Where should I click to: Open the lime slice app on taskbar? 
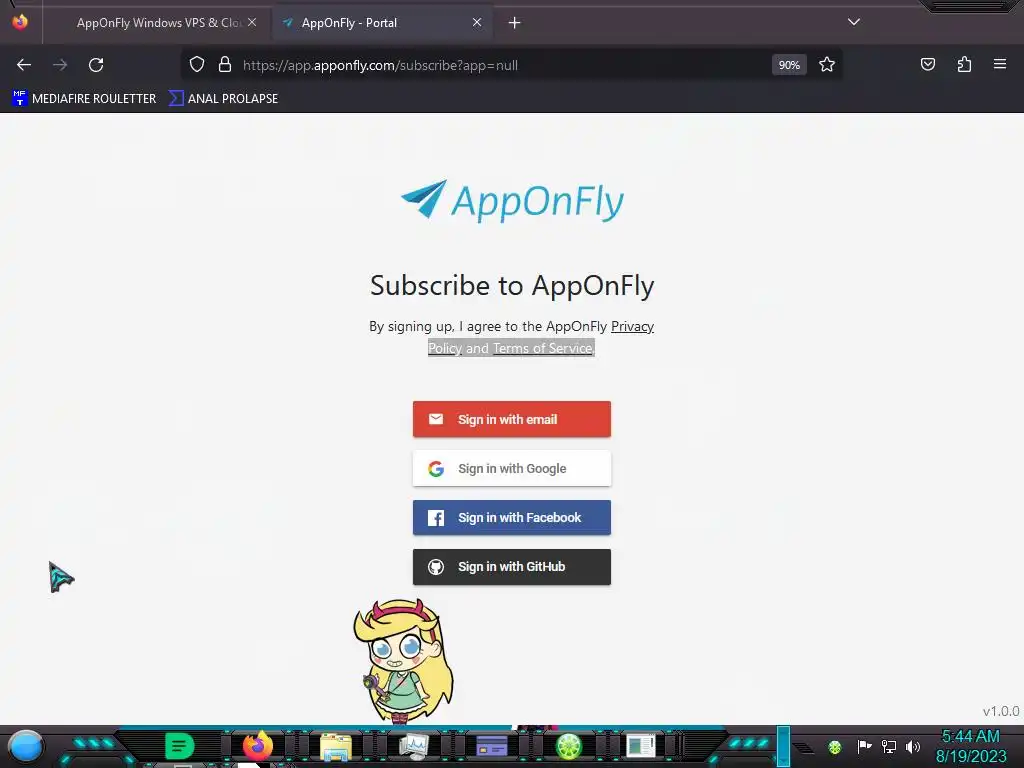click(x=568, y=746)
